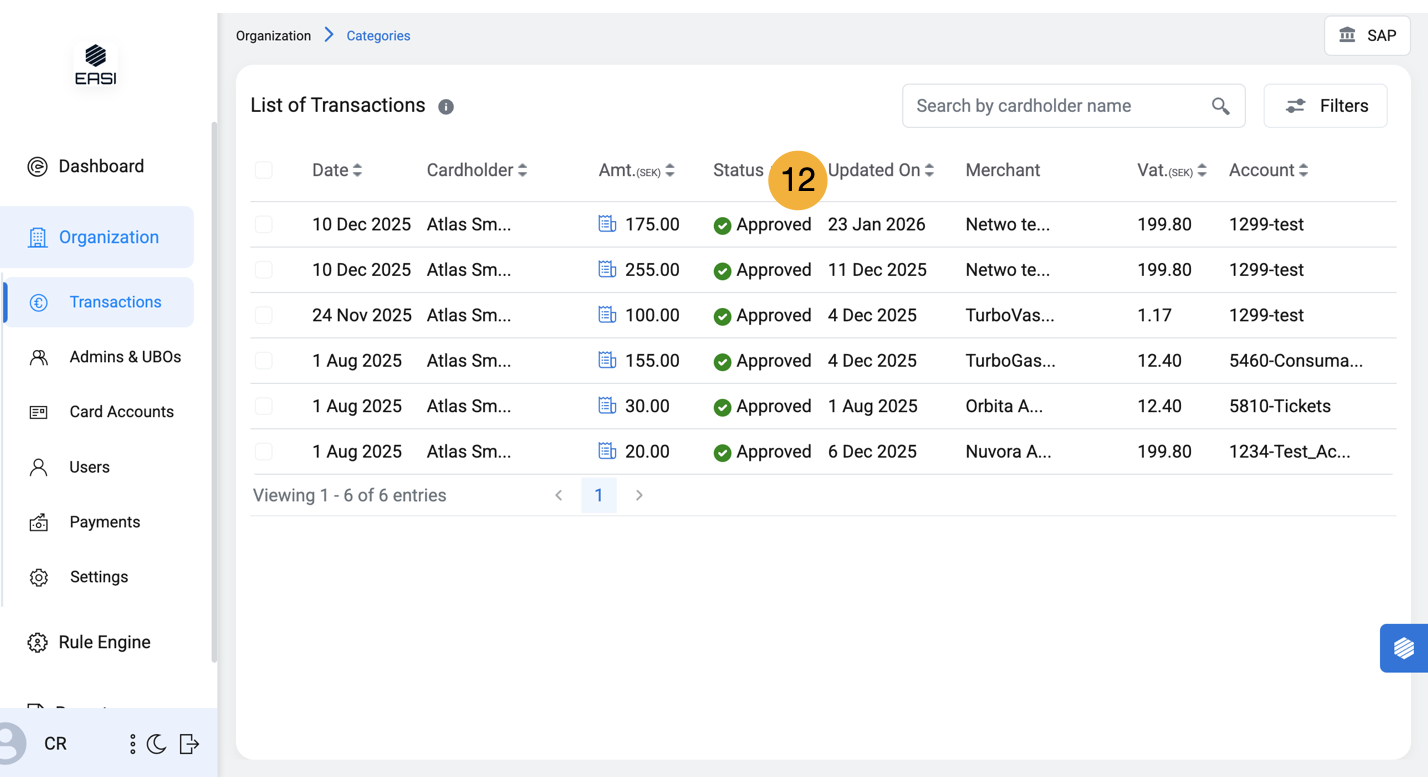1428x778 pixels.
Task: Click the SAP button
Action: click(1367, 36)
